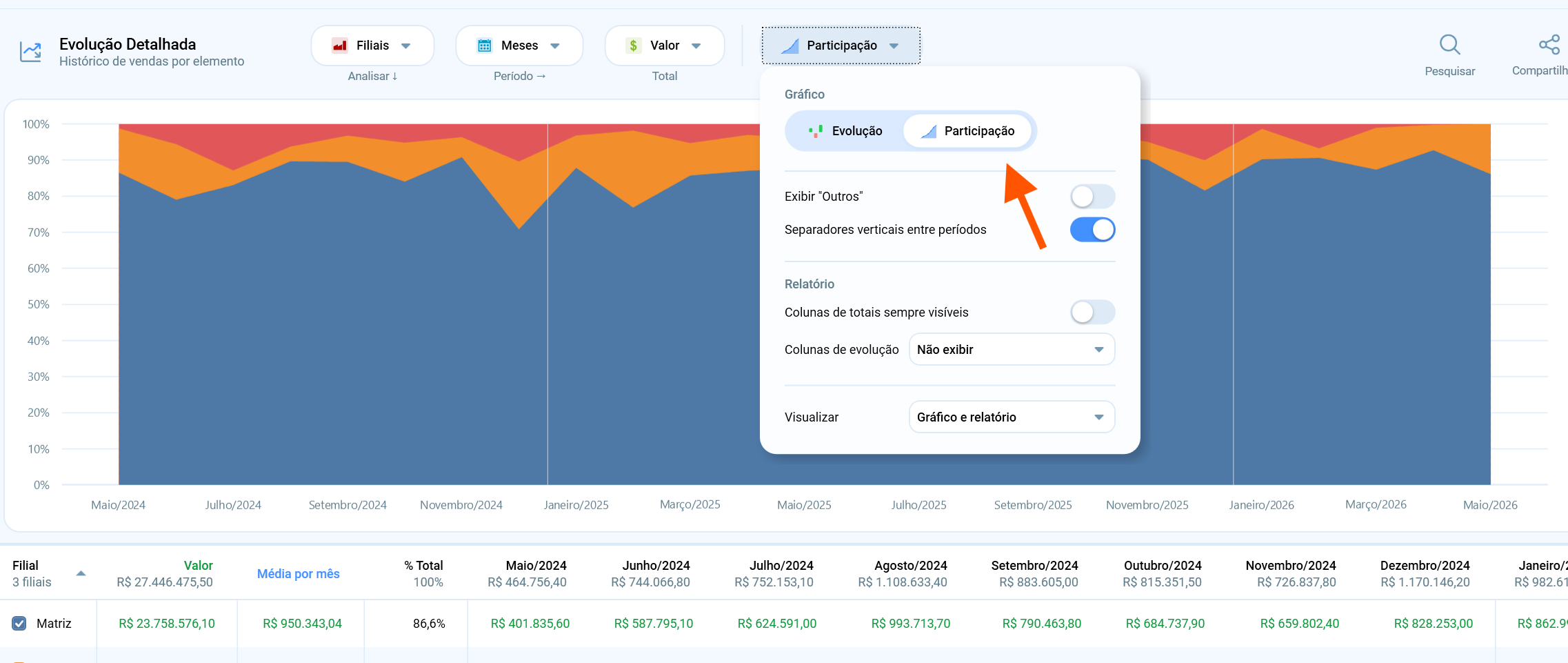Click the green Valor dollar icon
Screen dimensions: 1568x663
coord(633,46)
